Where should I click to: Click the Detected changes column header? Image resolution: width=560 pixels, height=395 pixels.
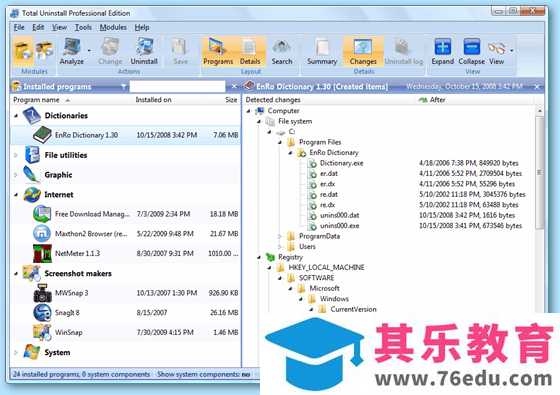pyautogui.click(x=329, y=100)
